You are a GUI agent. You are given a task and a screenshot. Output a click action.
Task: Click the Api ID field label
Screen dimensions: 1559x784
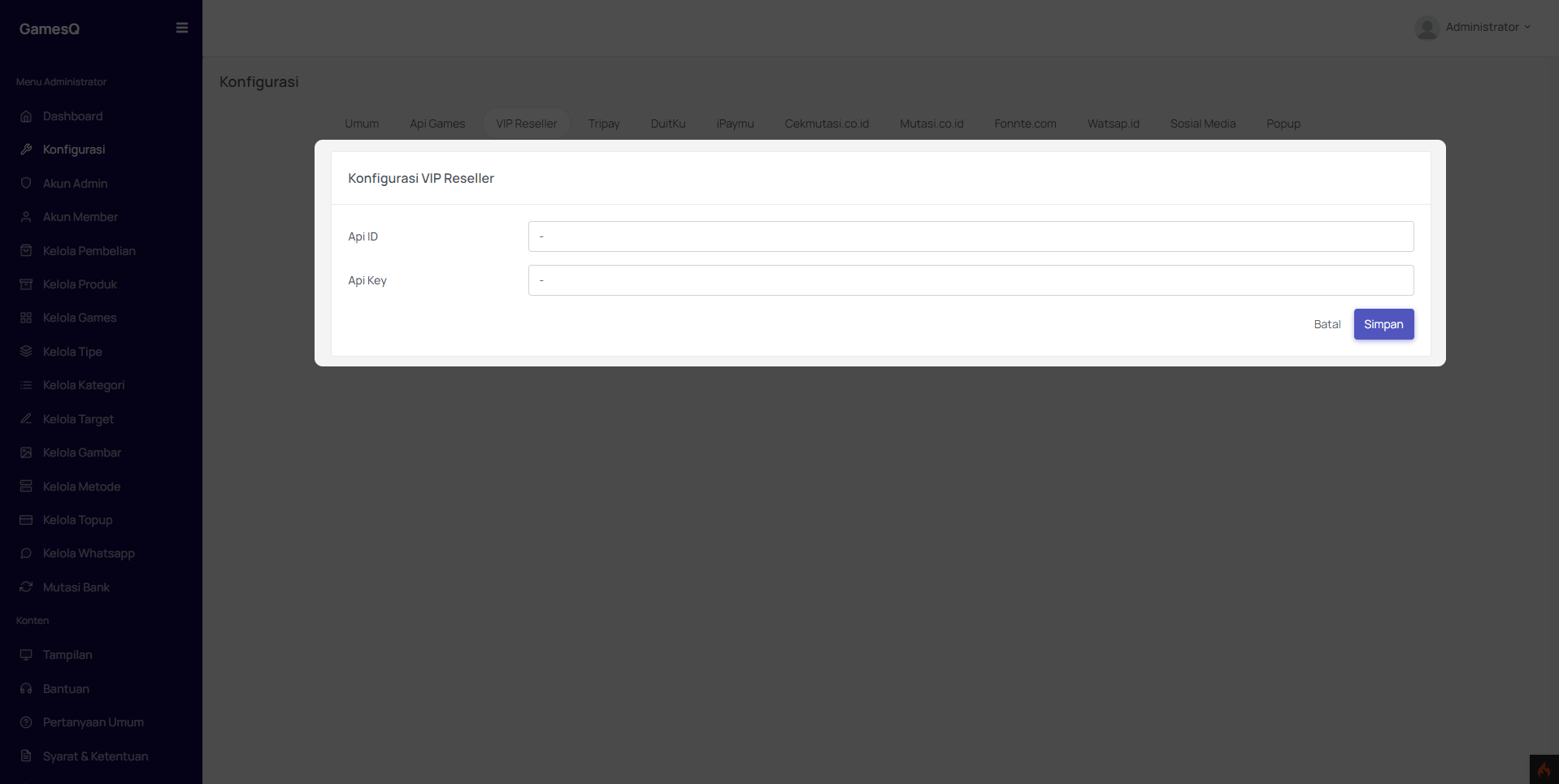pyautogui.click(x=363, y=236)
